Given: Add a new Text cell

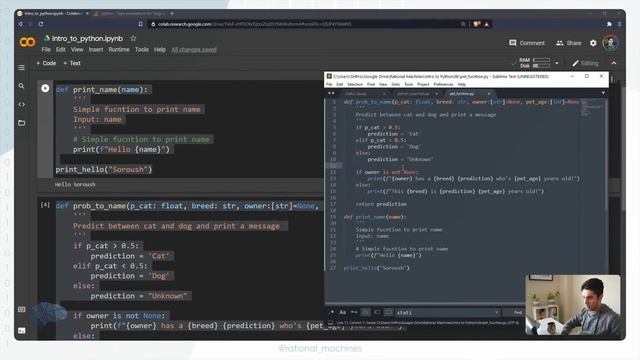Looking at the screenshot, I should [72, 63].
